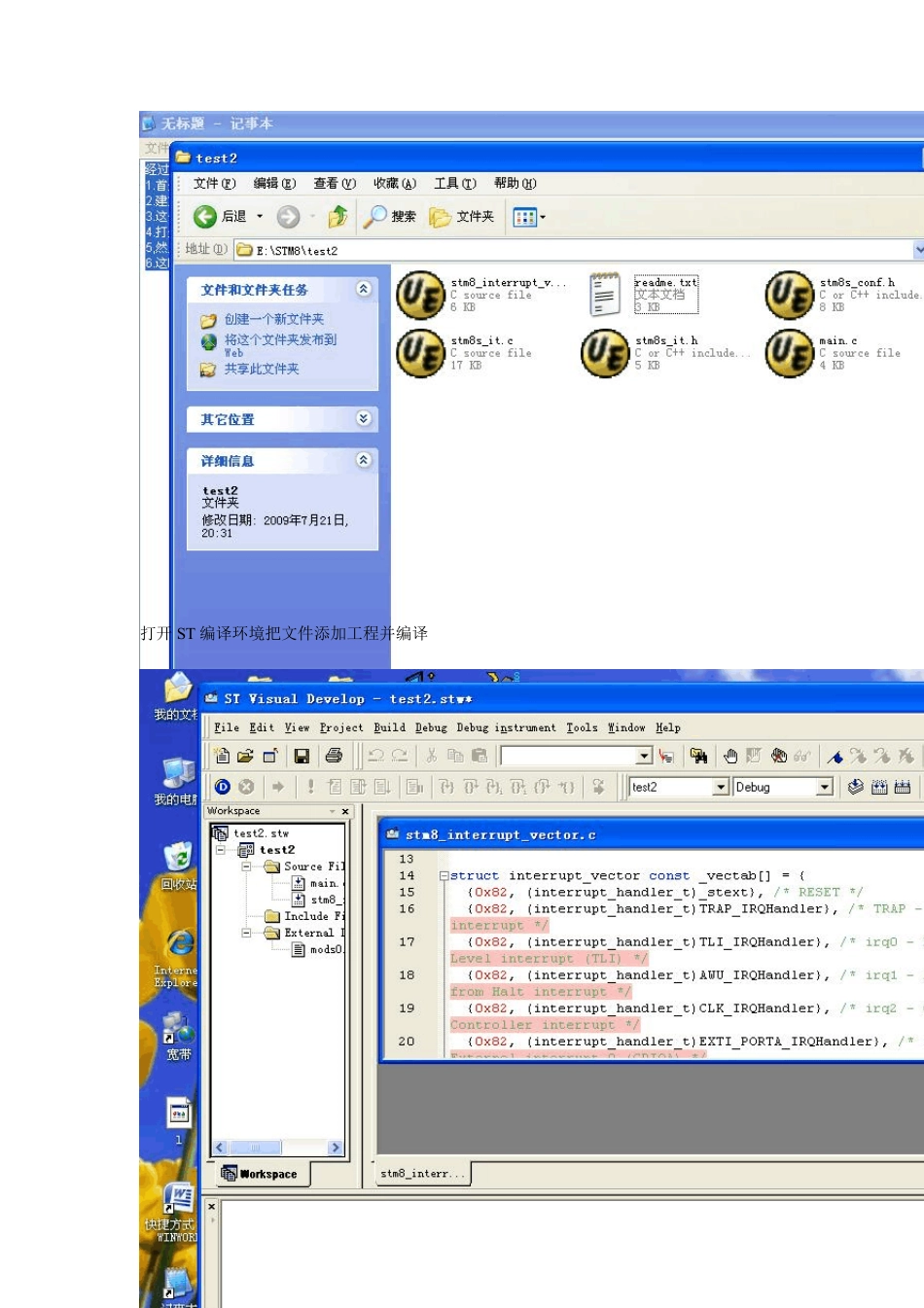The image size is (924, 1308).
Task: Click Open file icon in ST Visual Develop toolbar
Action: tap(245, 756)
